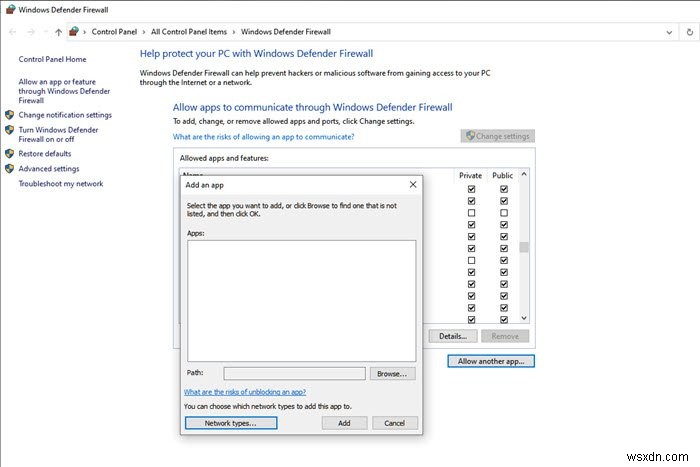This screenshot has height=467, width=700.
Task: Open Turn Windows Defender Firewall on or off
Action: [x=58, y=134]
